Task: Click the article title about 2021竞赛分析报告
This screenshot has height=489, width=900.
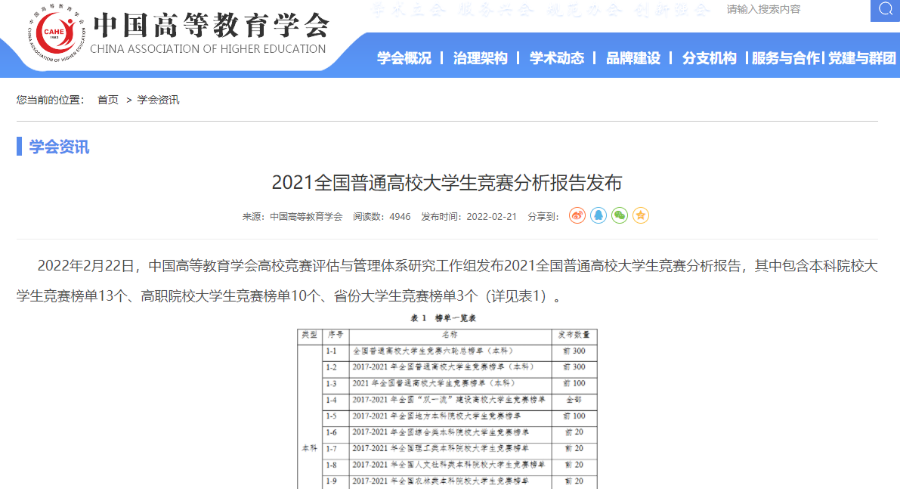Action: (447, 184)
